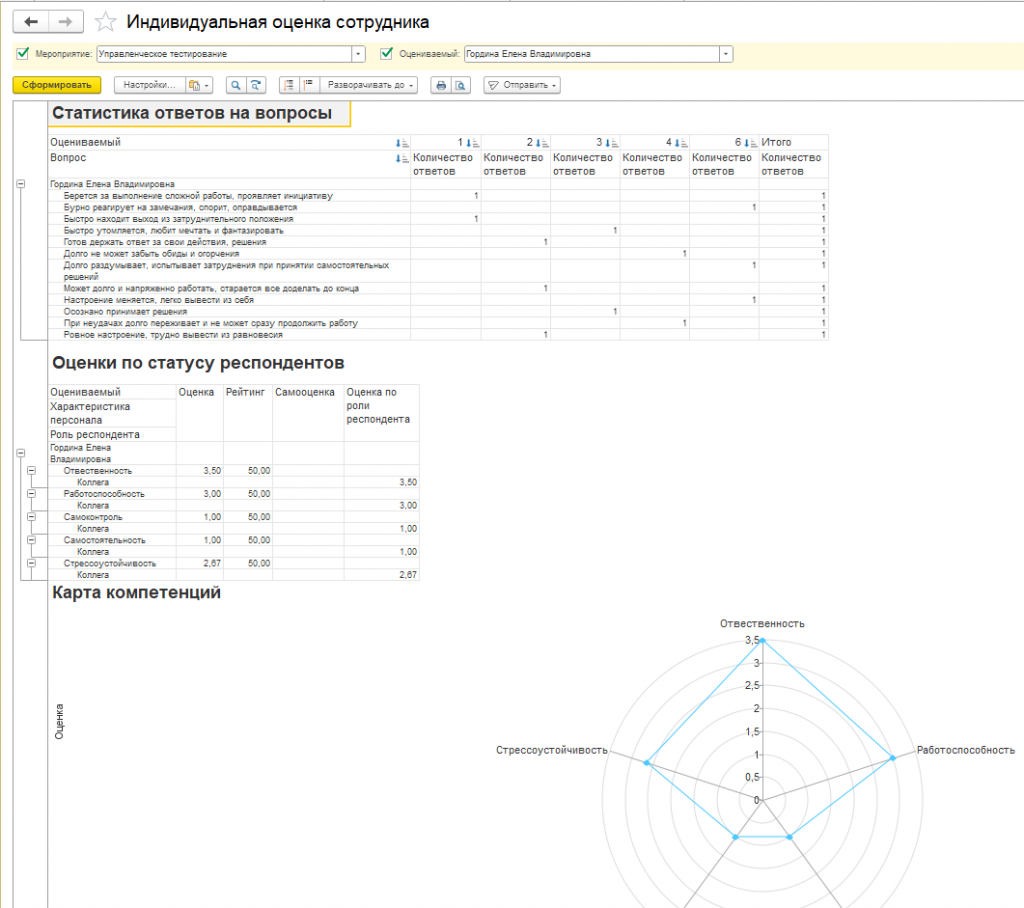1024x908 pixels.
Task: Add report to favorites with star icon
Action: tap(105, 22)
